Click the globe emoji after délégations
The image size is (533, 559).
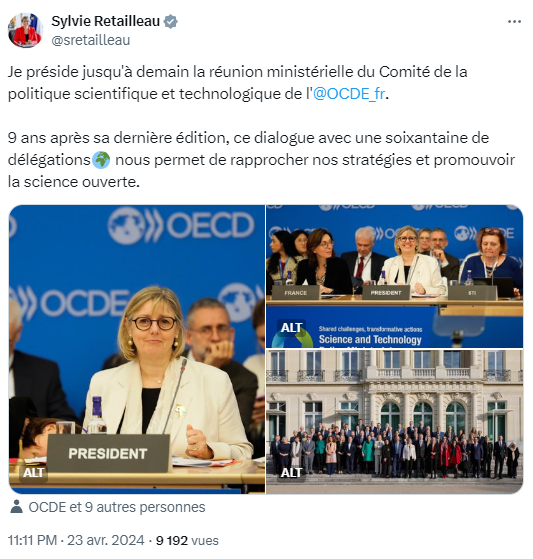click(x=101, y=160)
